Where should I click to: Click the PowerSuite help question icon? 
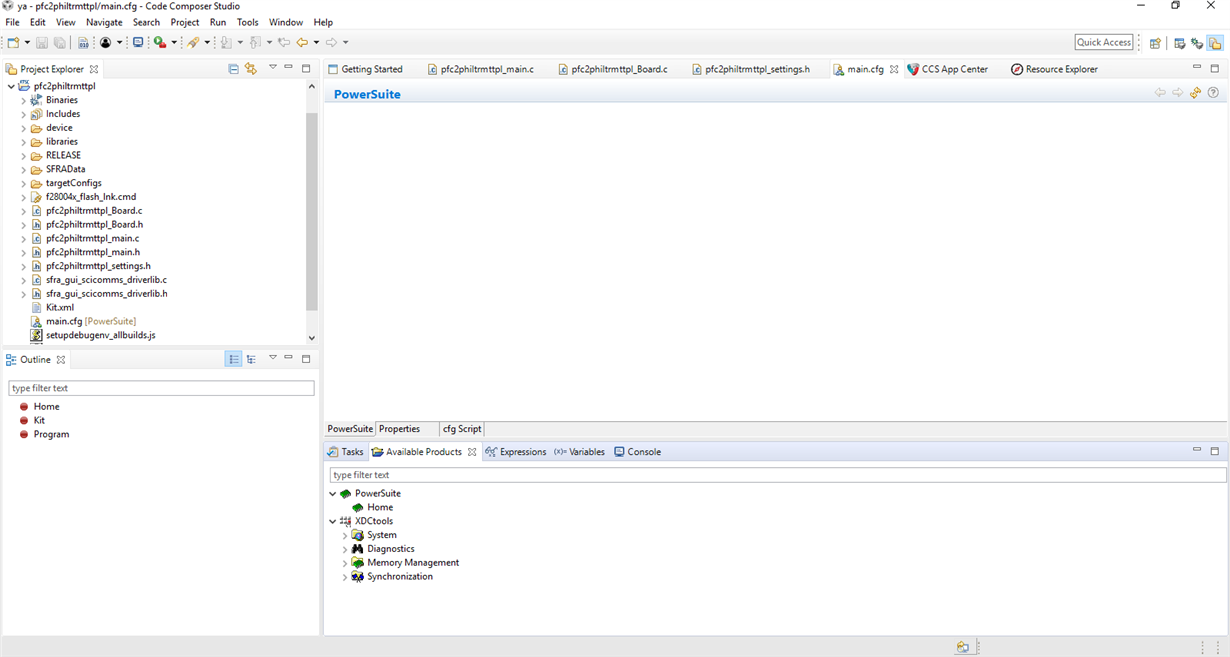click(1213, 93)
